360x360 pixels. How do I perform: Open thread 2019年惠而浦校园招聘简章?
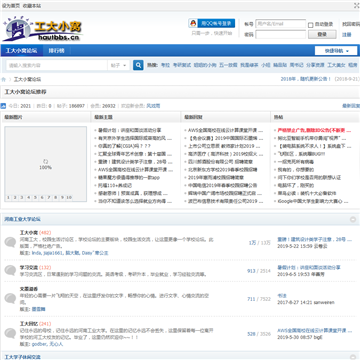click(x=216, y=178)
